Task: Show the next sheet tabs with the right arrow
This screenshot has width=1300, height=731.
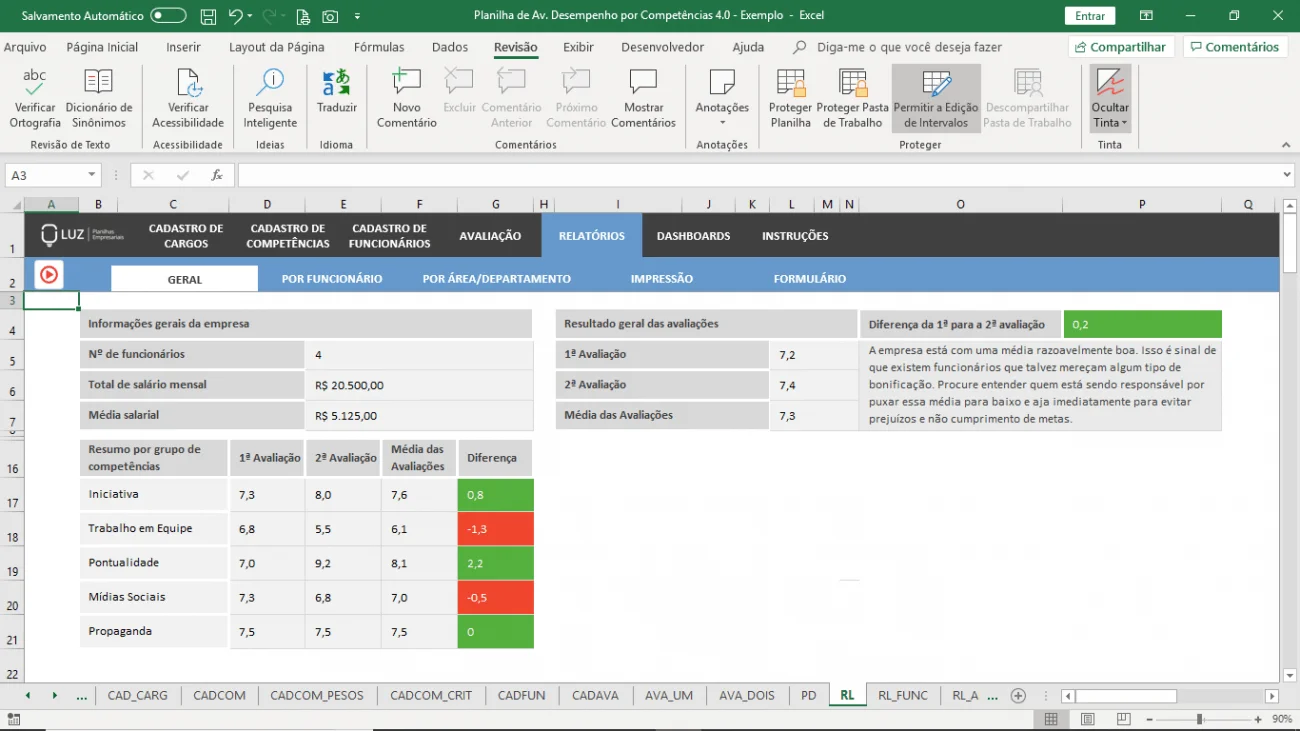Action: [x=54, y=696]
